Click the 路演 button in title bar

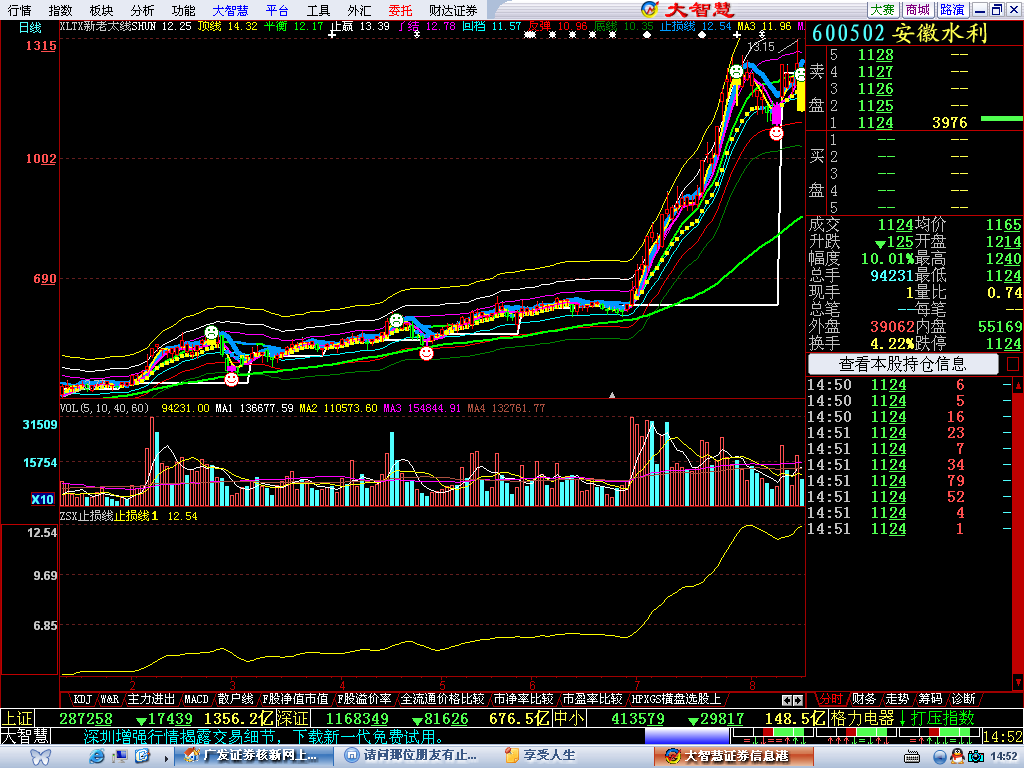tap(952, 9)
